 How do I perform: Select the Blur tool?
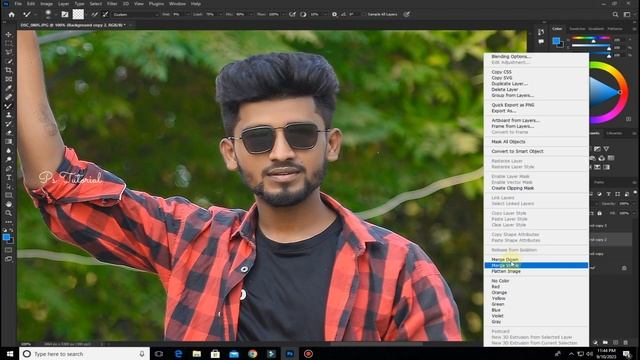pyautogui.click(x=9, y=151)
